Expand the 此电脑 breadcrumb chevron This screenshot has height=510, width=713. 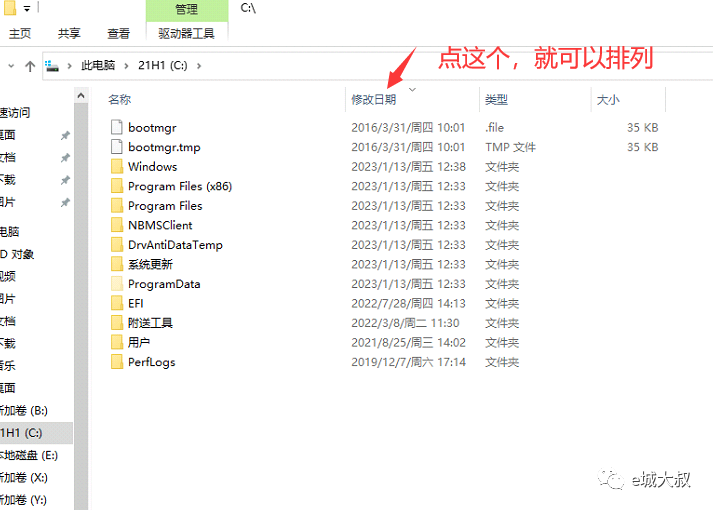[125, 66]
